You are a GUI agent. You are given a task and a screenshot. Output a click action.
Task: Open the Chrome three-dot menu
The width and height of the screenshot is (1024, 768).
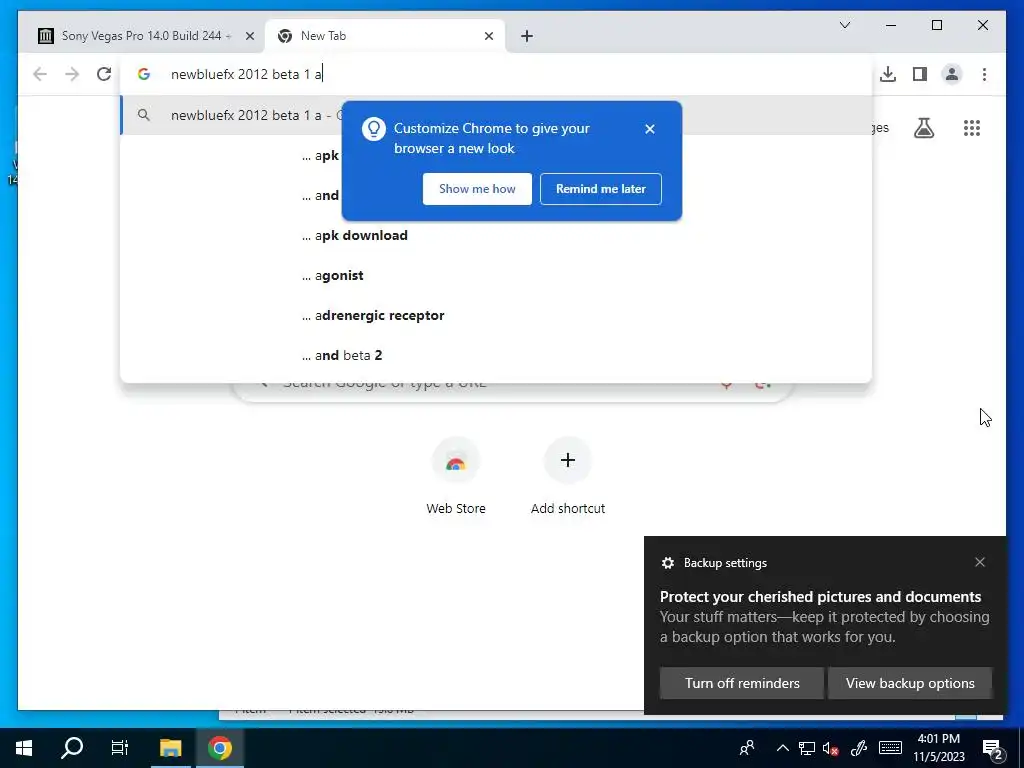[984, 74]
